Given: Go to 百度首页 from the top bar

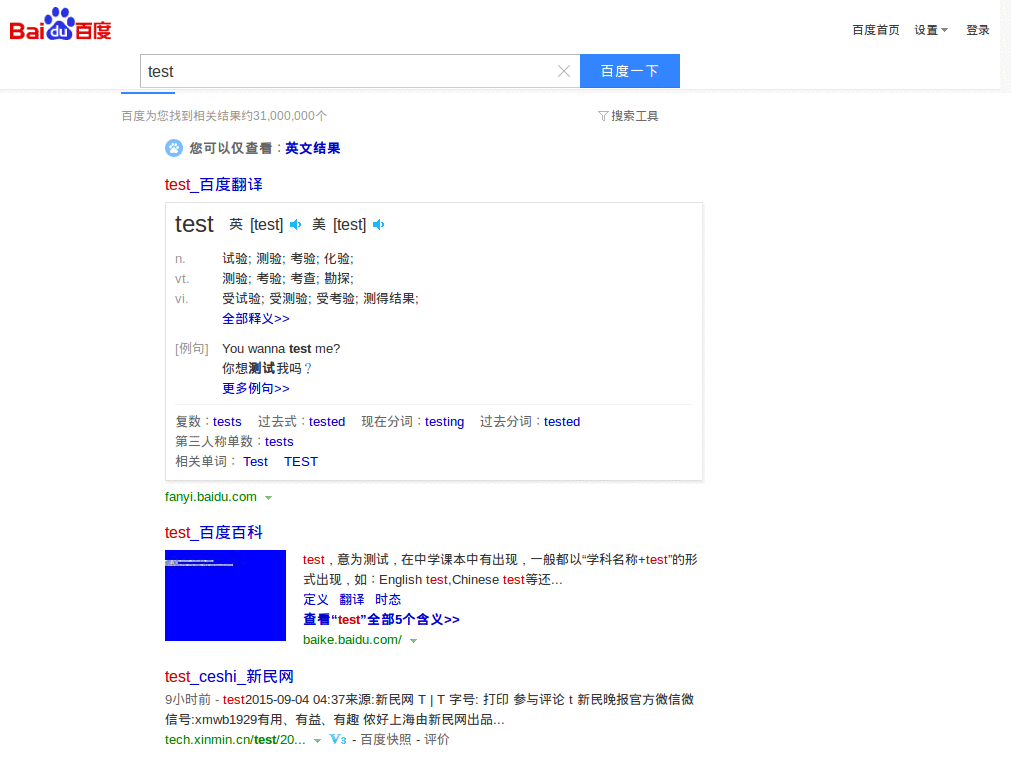Looking at the screenshot, I should tap(875, 30).
